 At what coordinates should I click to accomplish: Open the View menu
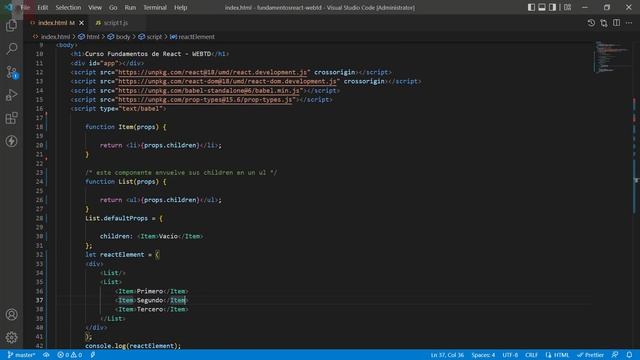tap(95, 7)
